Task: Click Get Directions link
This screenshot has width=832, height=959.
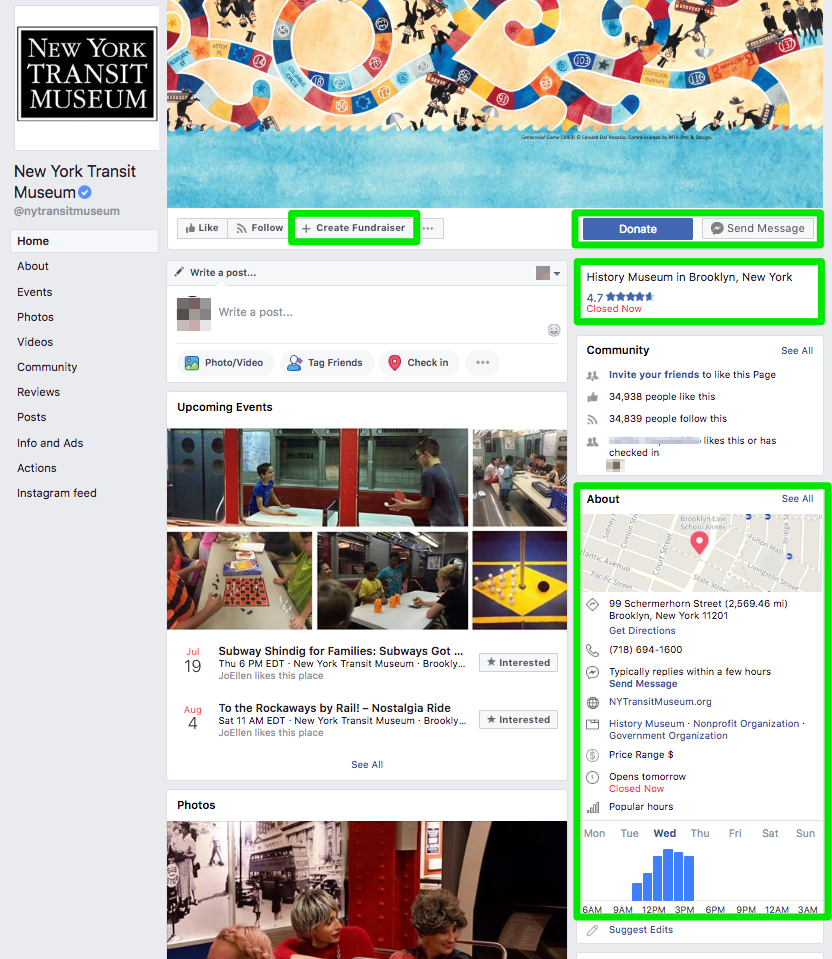Action: coord(642,631)
